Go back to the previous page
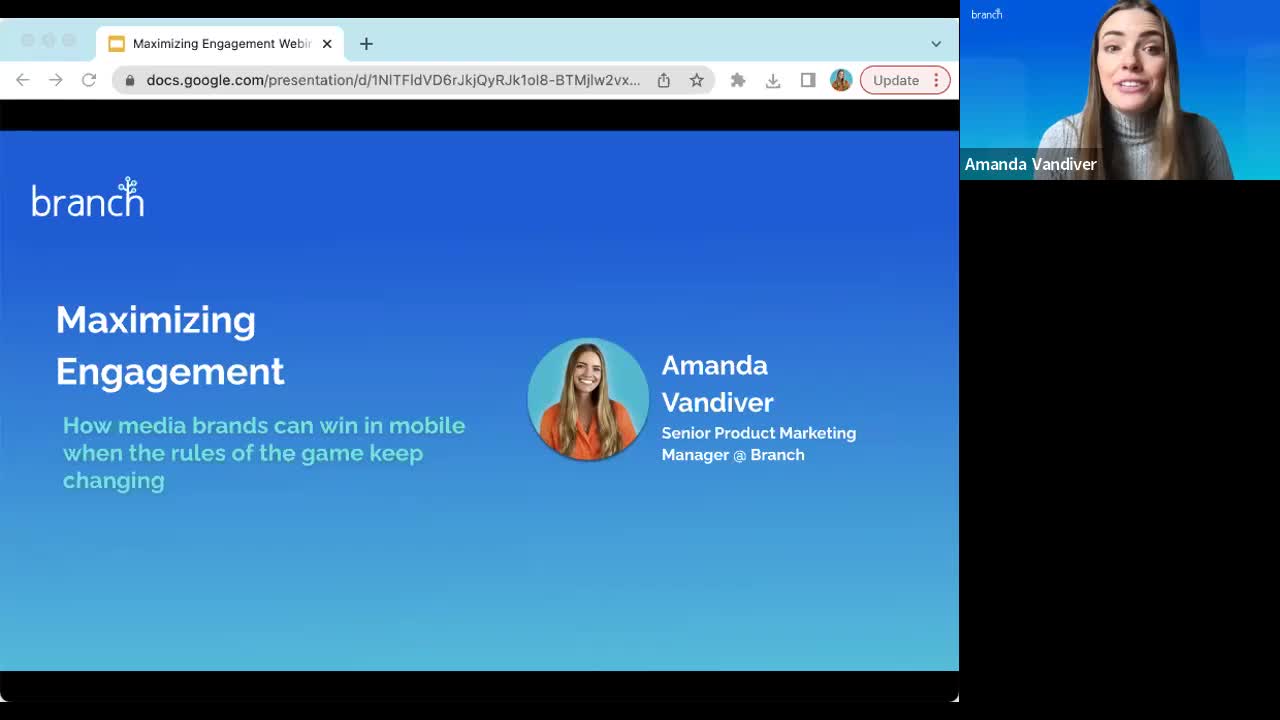The image size is (1280, 720). click(x=23, y=80)
